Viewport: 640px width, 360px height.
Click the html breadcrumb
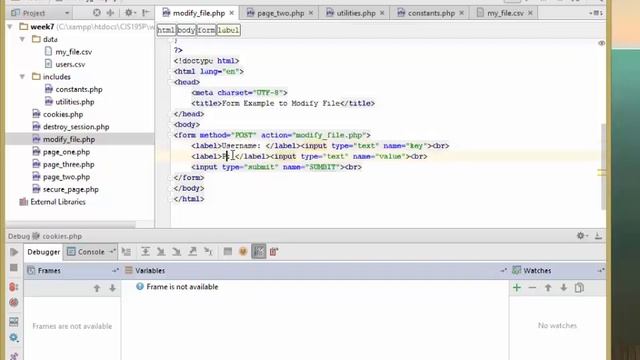pos(166,30)
